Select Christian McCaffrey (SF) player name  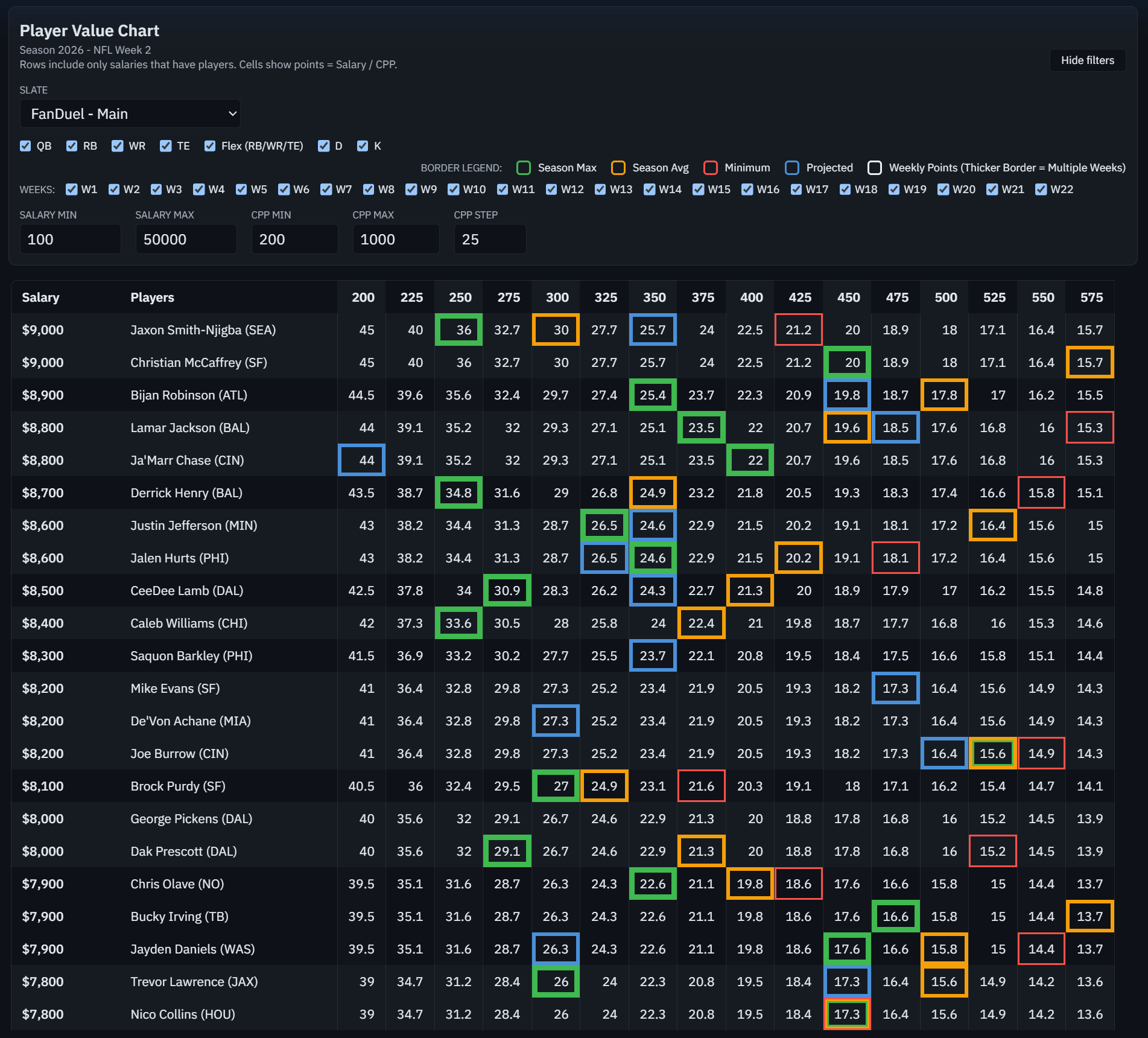198,363
